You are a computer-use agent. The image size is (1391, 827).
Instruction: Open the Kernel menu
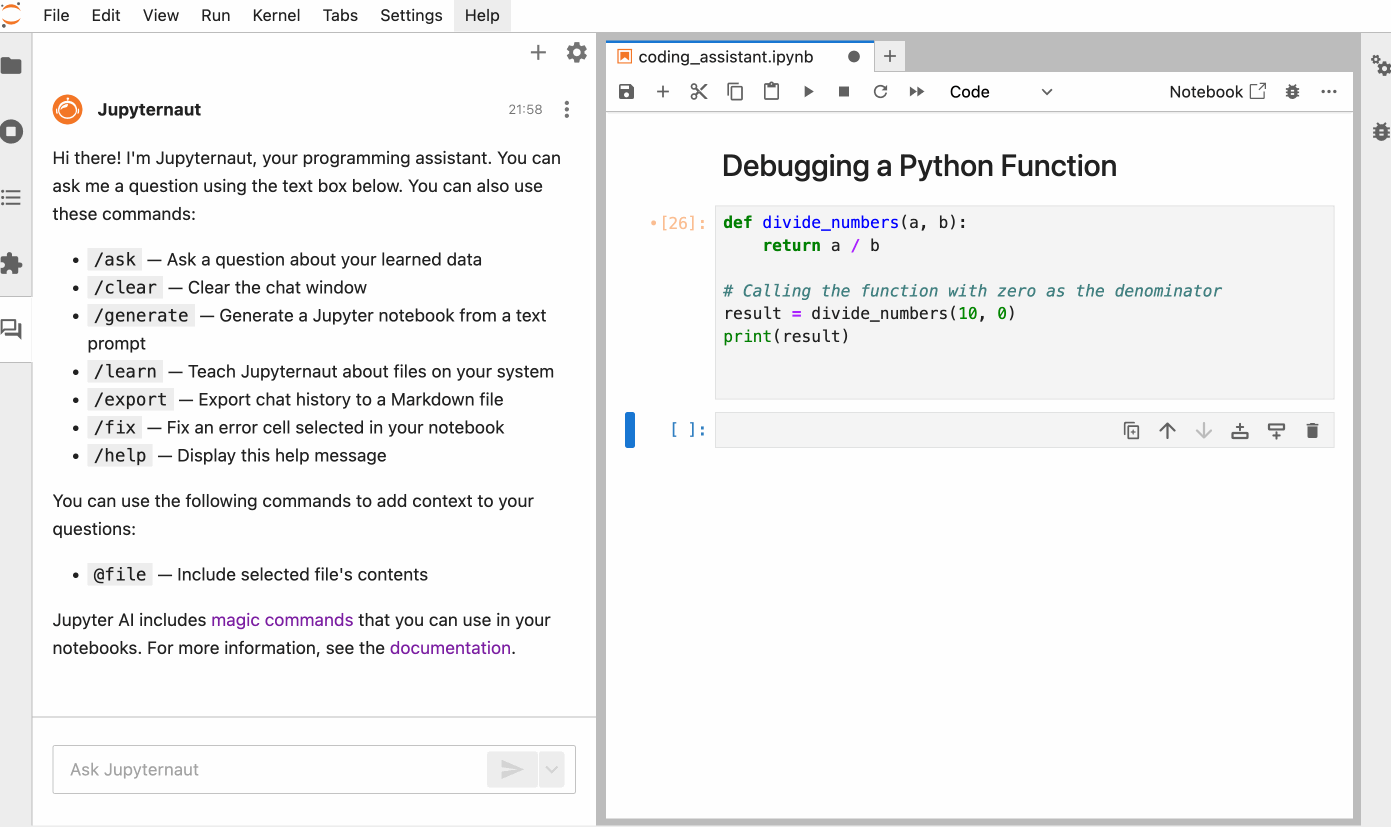click(x=276, y=15)
